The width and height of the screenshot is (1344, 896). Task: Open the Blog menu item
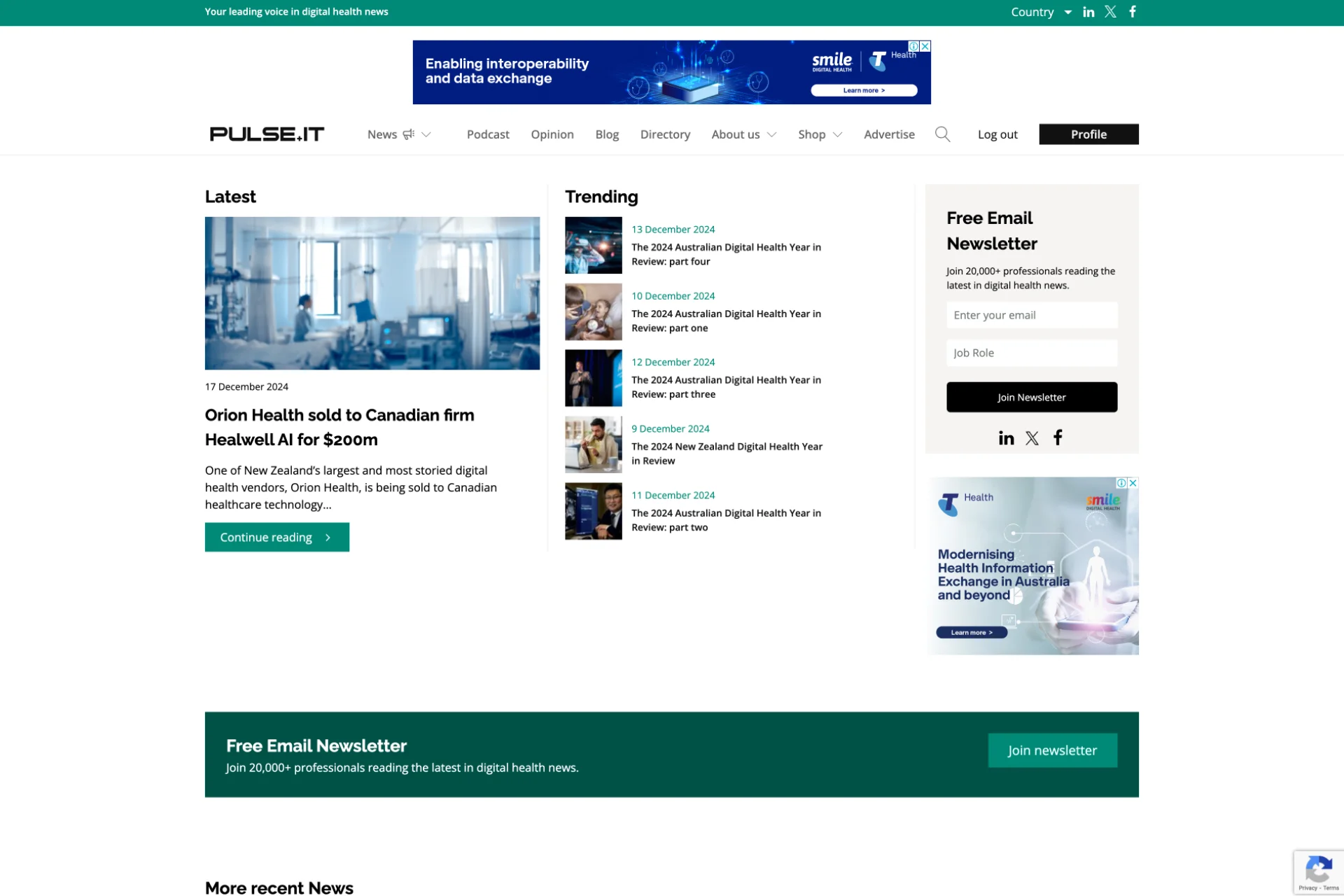pos(607,134)
